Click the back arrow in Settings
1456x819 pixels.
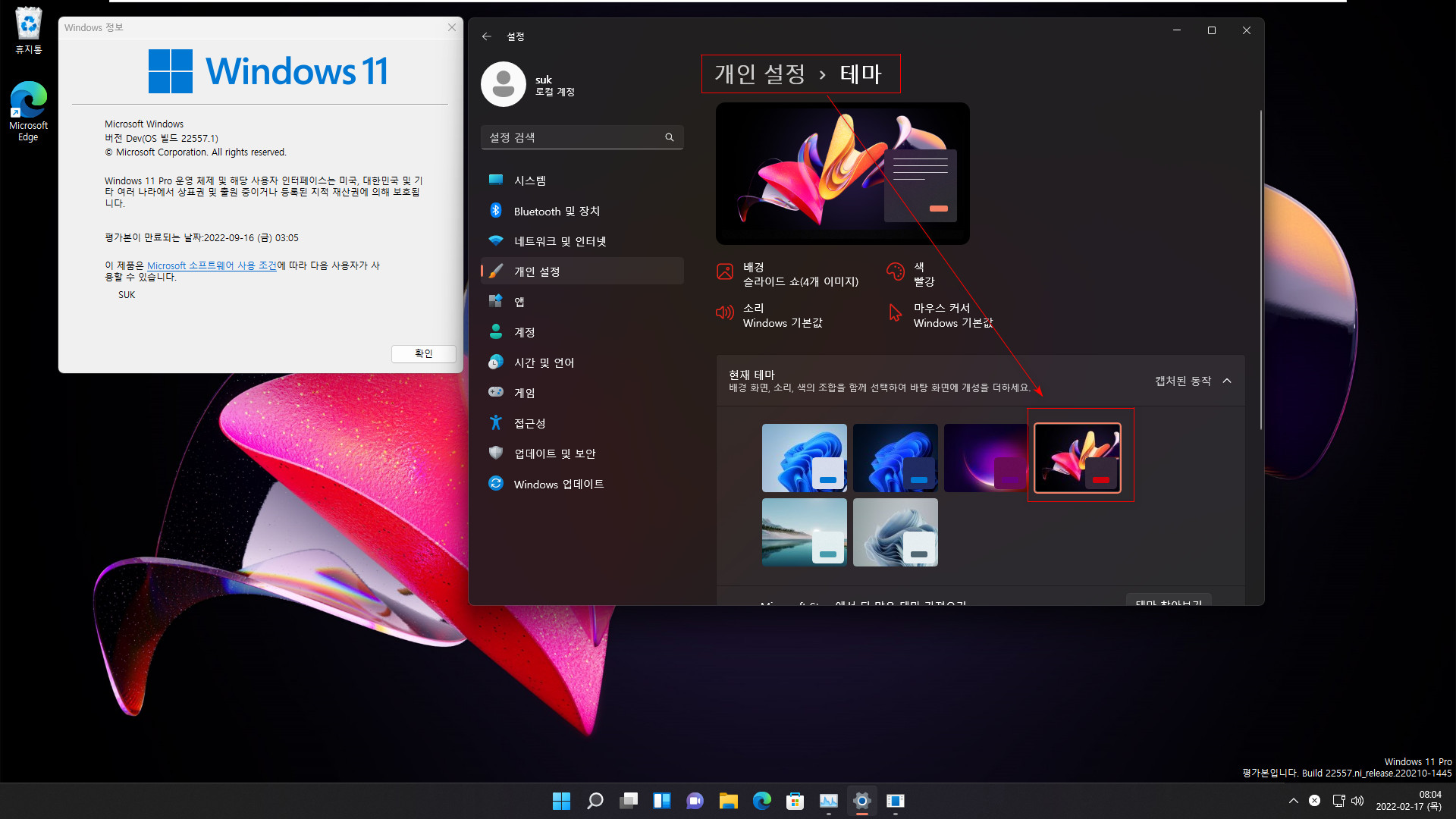click(x=487, y=36)
